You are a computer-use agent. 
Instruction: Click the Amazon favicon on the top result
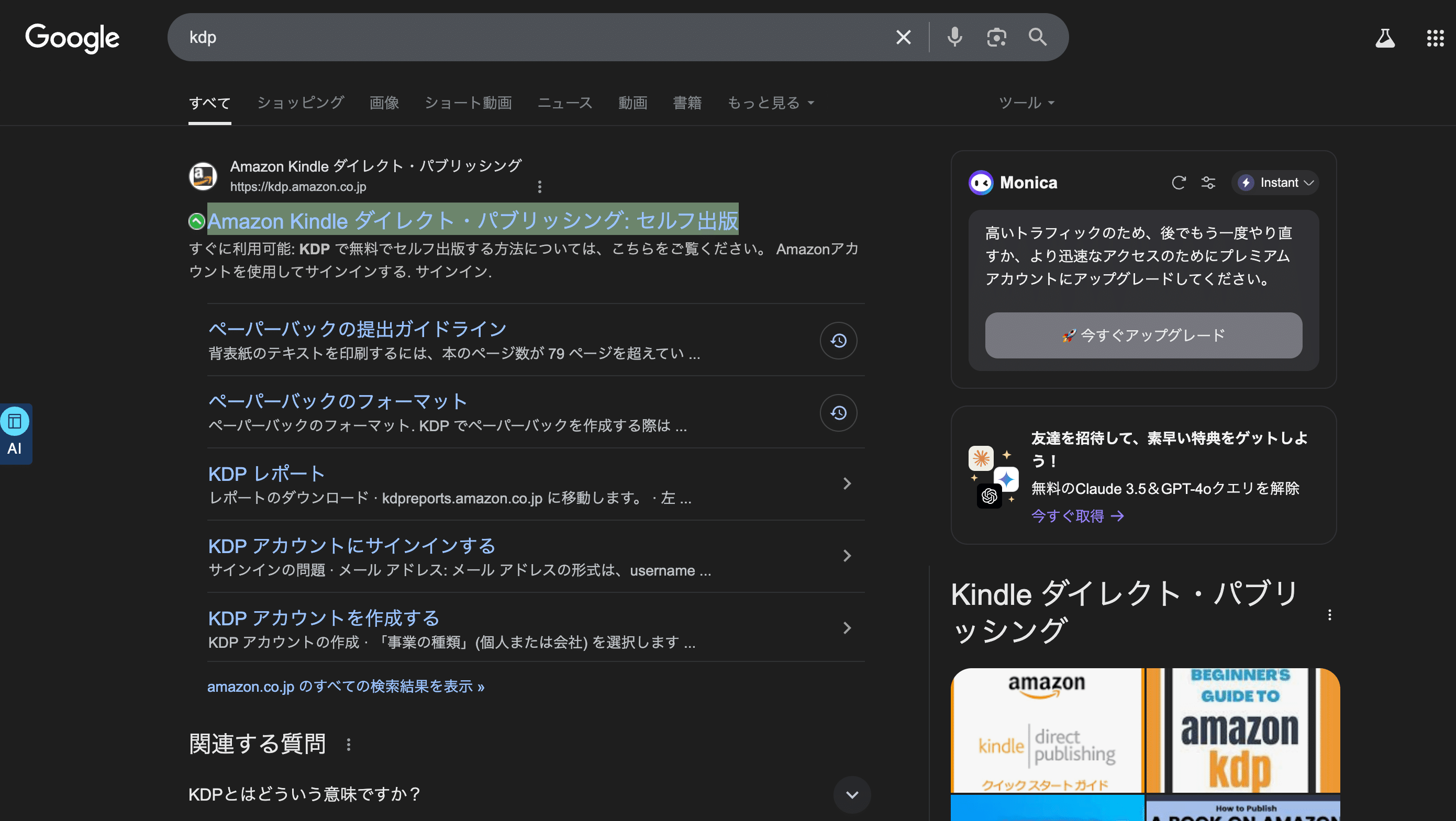(202, 176)
